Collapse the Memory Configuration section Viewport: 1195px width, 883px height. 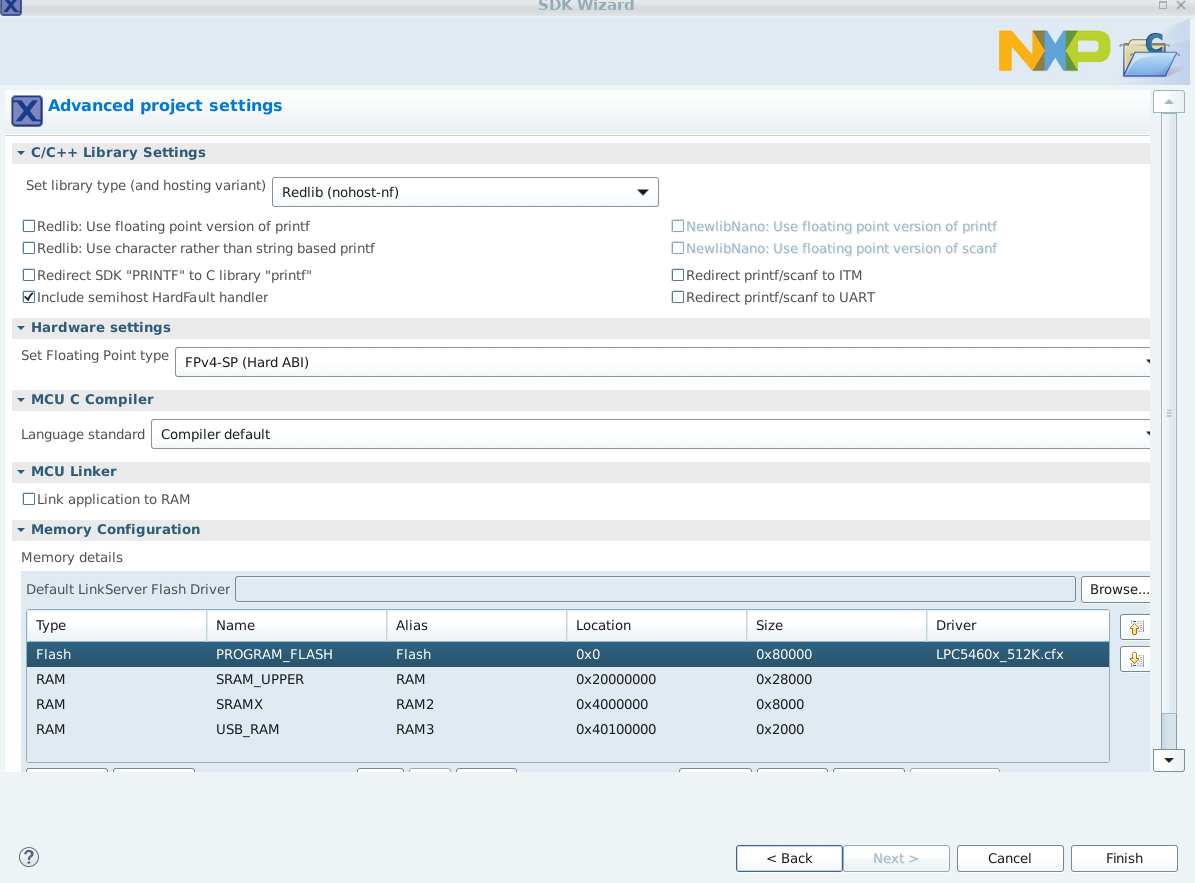(22, 529)
